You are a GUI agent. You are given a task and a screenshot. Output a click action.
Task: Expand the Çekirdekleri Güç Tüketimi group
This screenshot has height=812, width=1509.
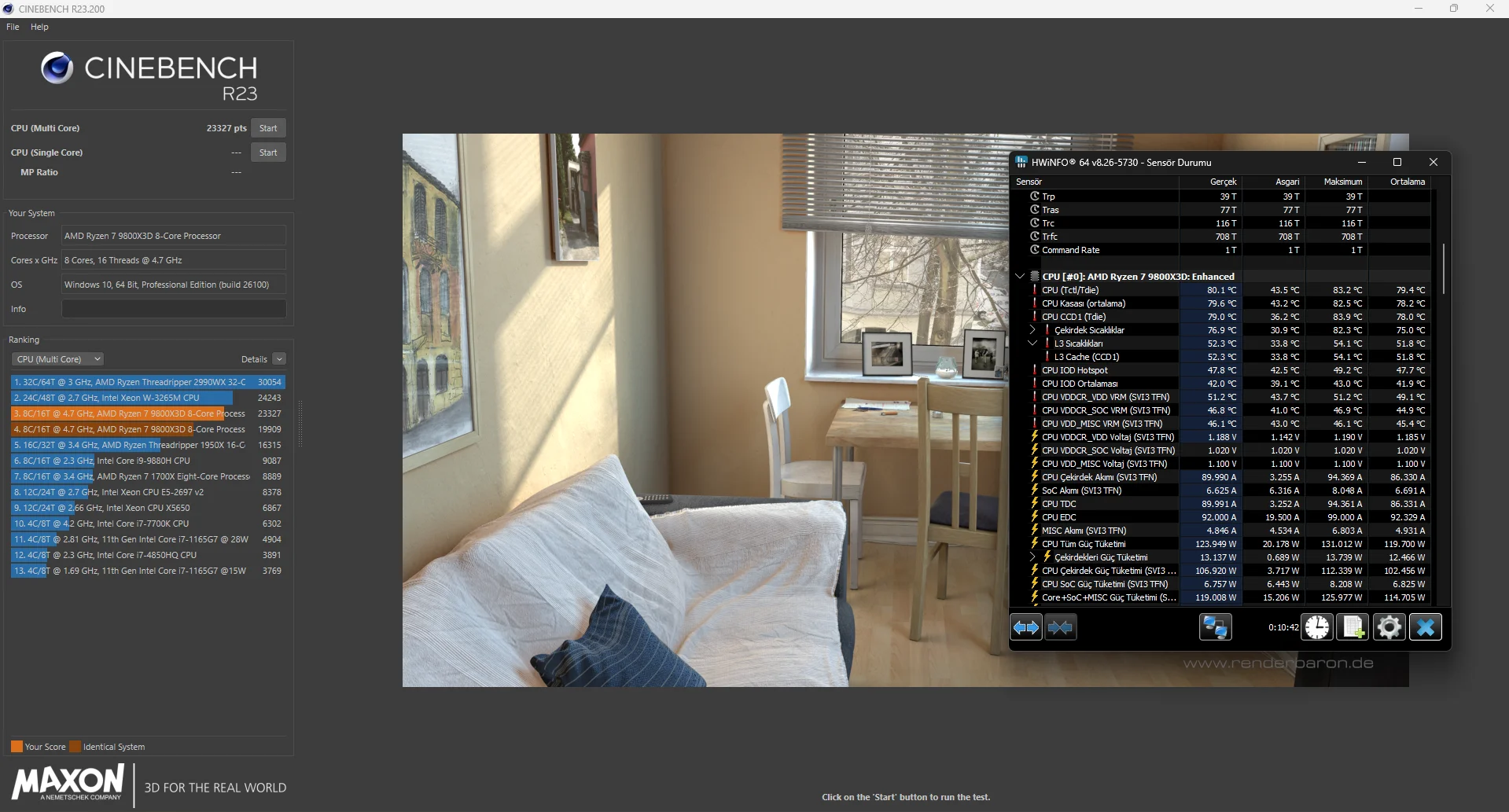point(1033,557)
